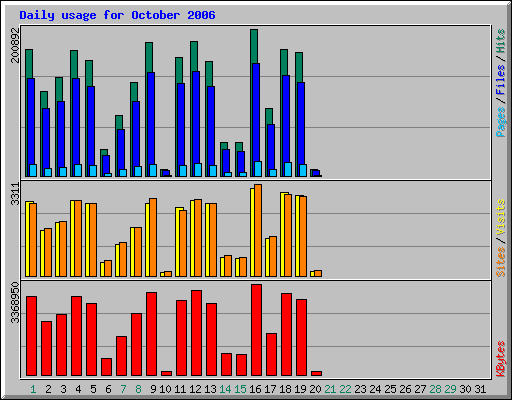Image resolution: width=512 pixels, height=400 pixels.
Task: Click day 20 on the x-axis
Action: [x=315, y=389]
